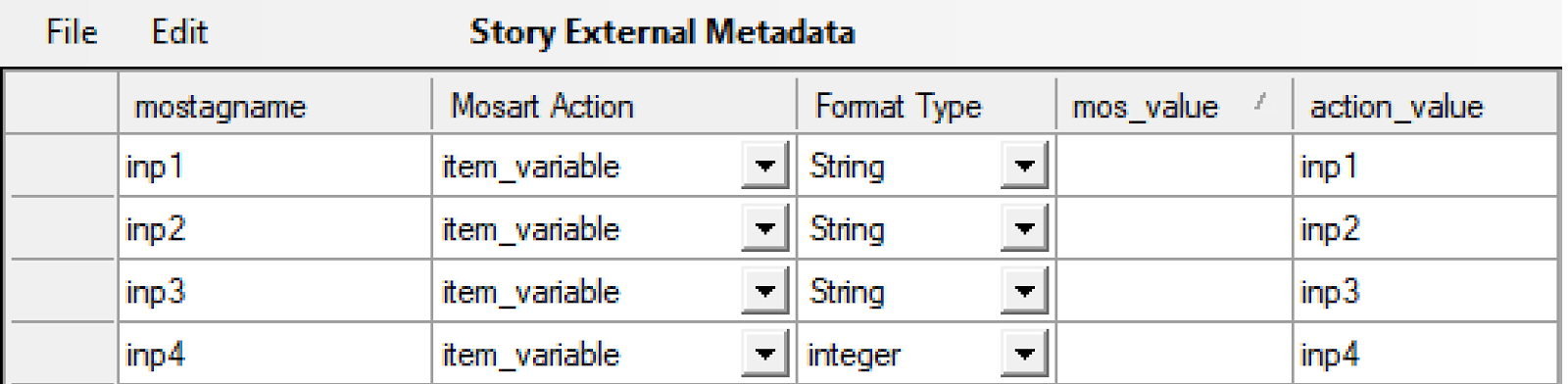Open the integer Format Type dropdown
The height and width of the screenshot is (384, 1568).
click(x=1024, y=354)
